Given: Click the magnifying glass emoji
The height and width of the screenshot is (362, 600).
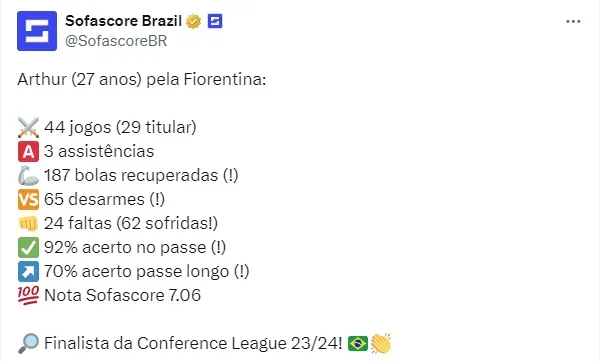Looking at the screenshot, I should coord(28,343).
